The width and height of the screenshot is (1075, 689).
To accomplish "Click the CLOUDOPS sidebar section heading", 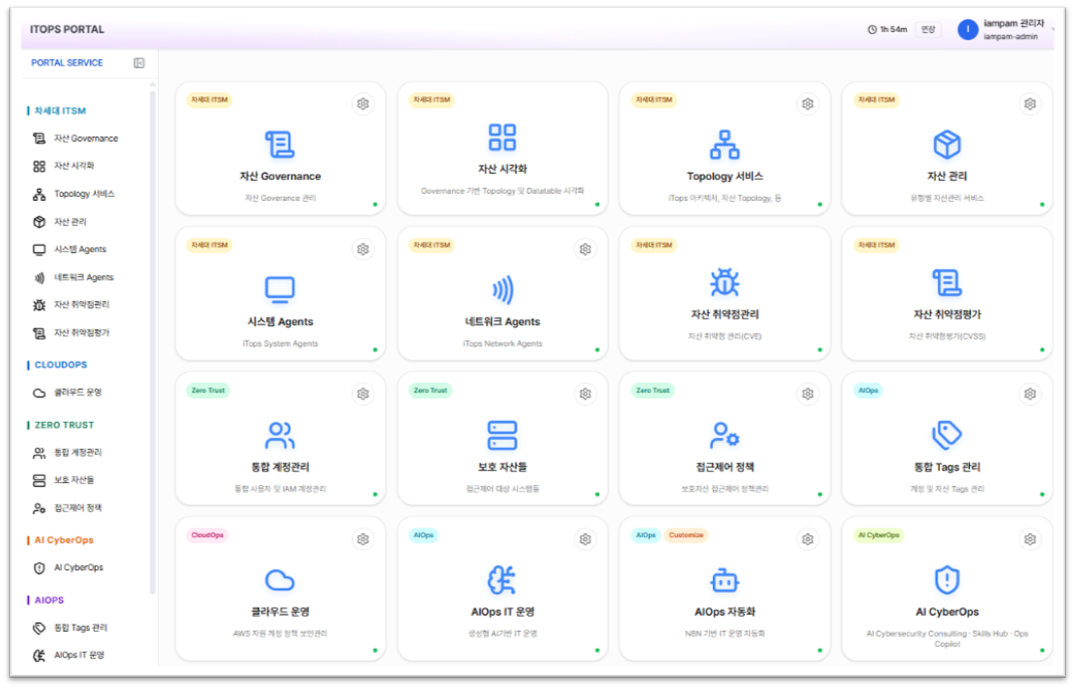I will tap(61, 365).
